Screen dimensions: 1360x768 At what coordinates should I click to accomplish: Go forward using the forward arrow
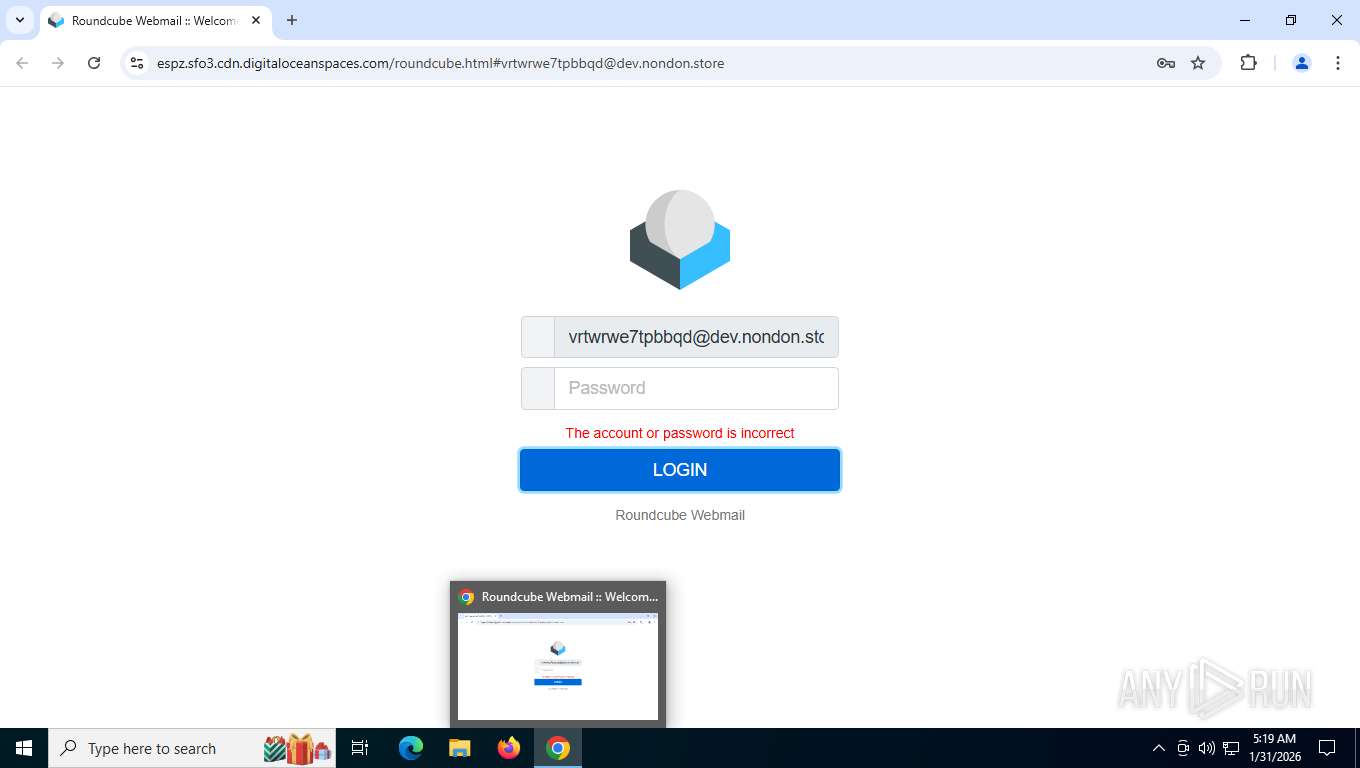click(58, 63)
